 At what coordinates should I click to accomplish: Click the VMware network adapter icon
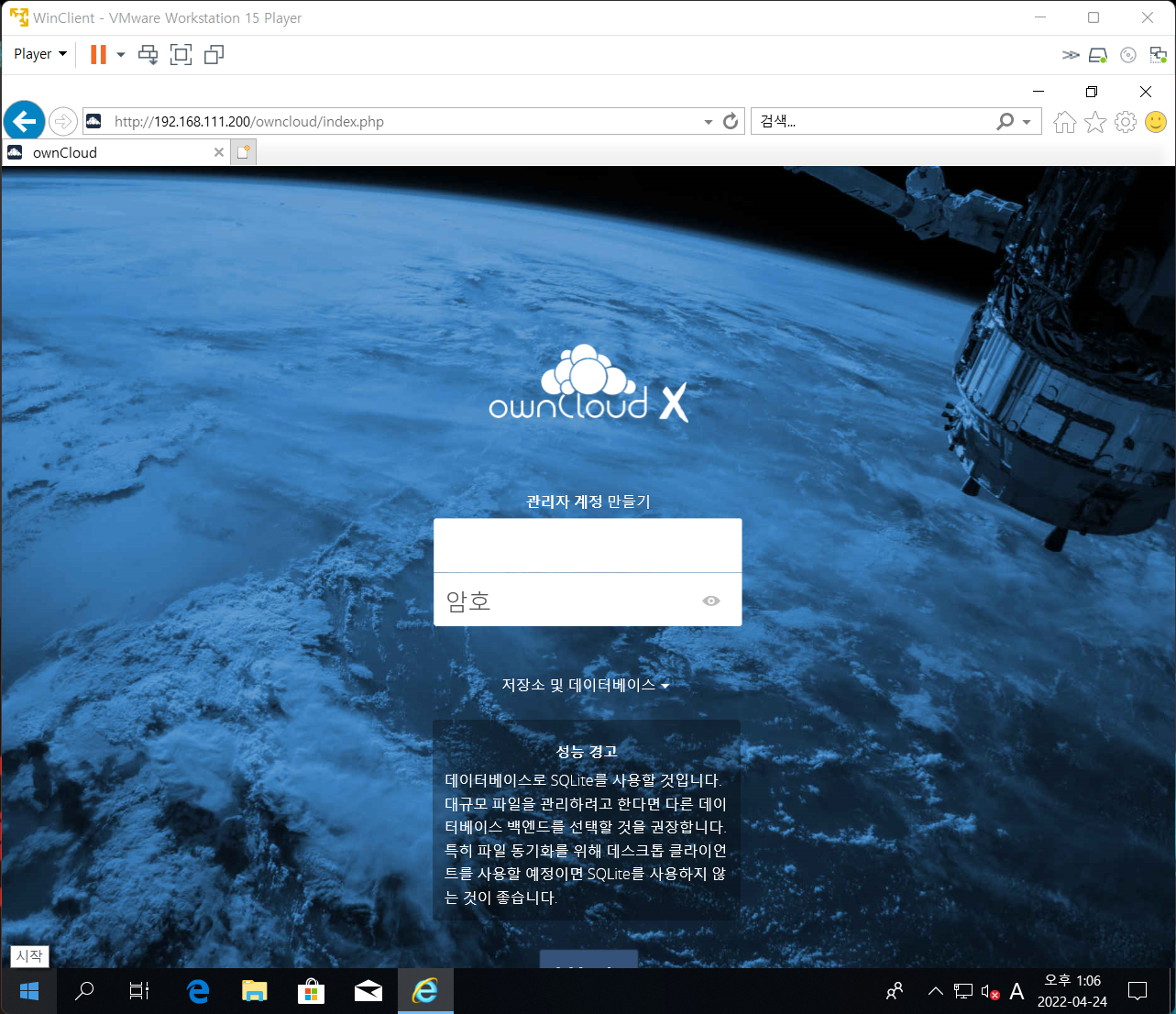click(x=1159, y=55)
